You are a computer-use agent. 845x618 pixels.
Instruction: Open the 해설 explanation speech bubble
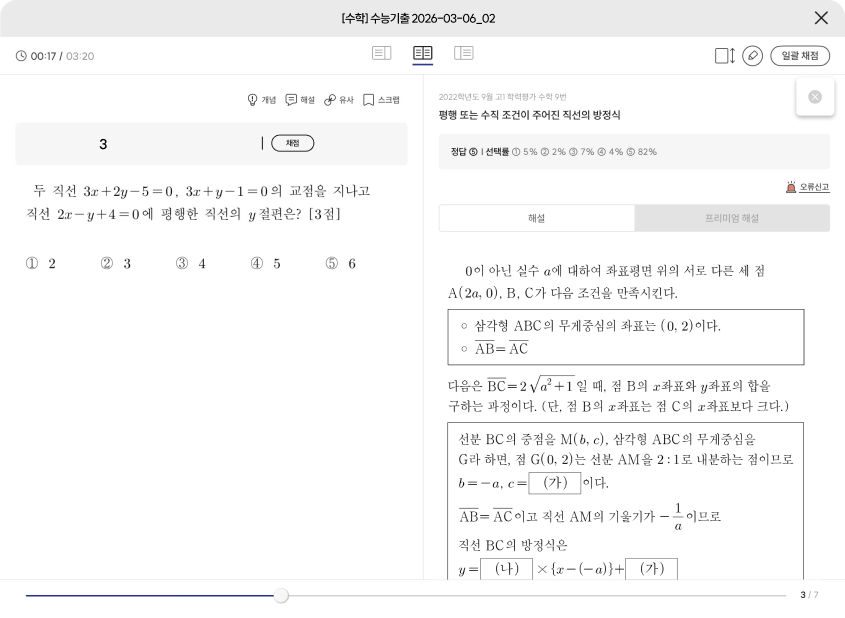pos(300,100)
